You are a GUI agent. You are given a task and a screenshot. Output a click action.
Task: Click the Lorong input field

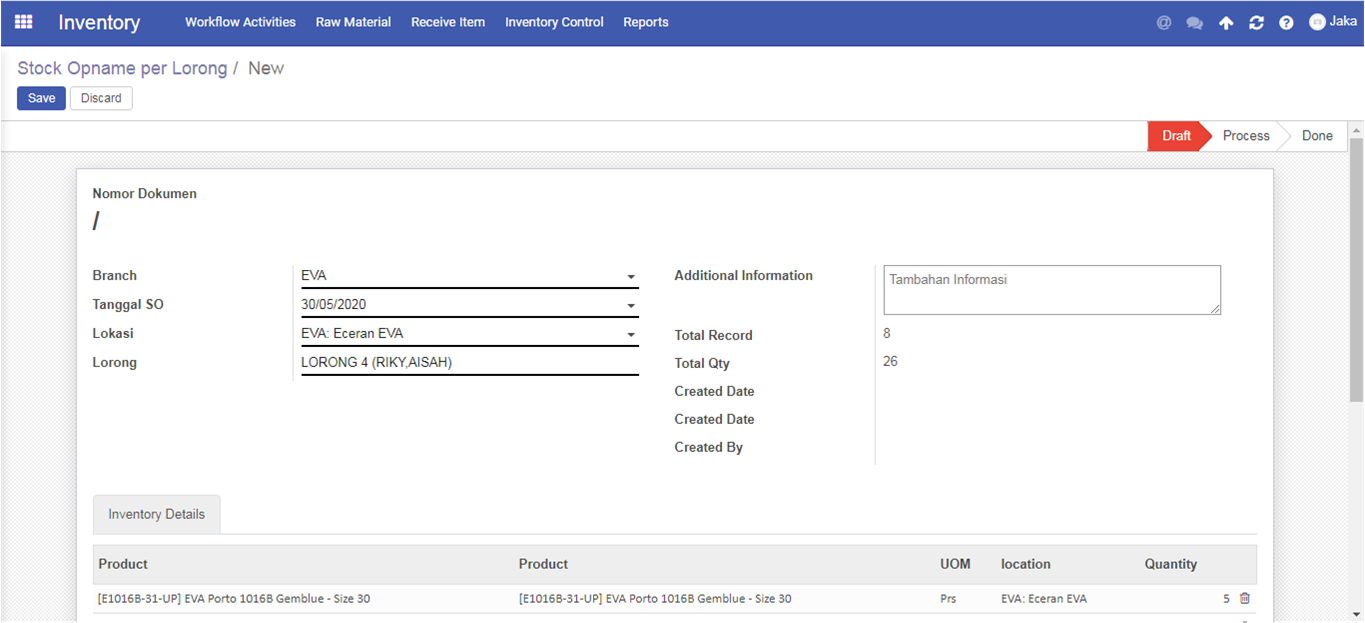tap(469, 363)
